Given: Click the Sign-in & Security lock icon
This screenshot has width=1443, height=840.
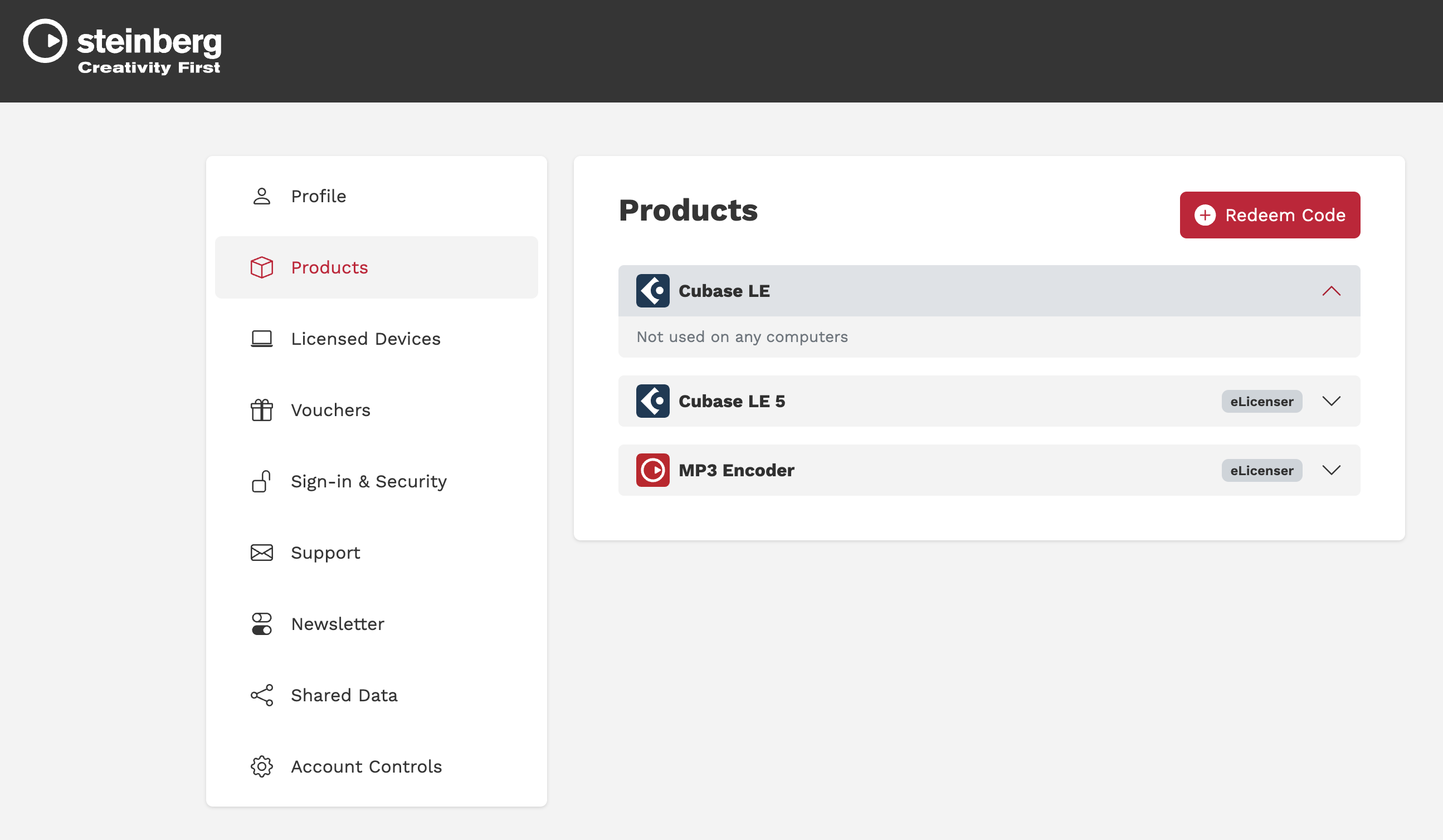Looking at the screenshot, I should coord(262,482).
